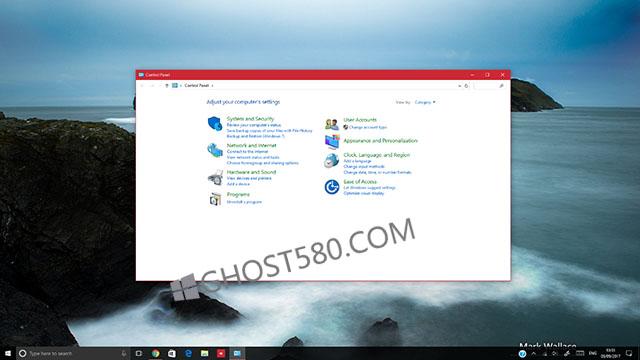Open Task View from the taskbar
The height and width of the screenshot is (360, 640).
(139, 353)
